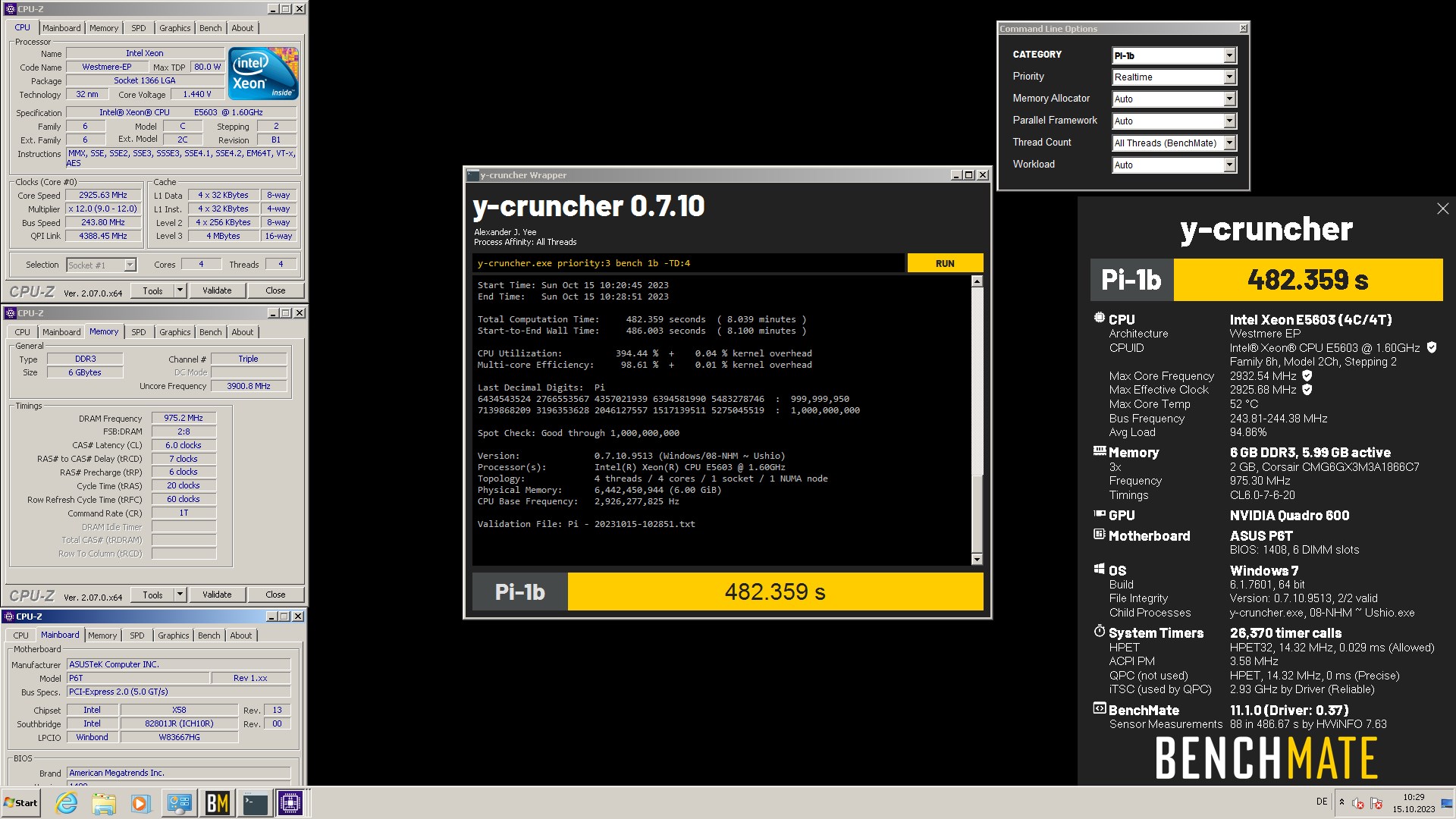The width and height of the screenshot is (1456, 819).
Task: Click Close button in top CPU-Z window
Action: 275,290
